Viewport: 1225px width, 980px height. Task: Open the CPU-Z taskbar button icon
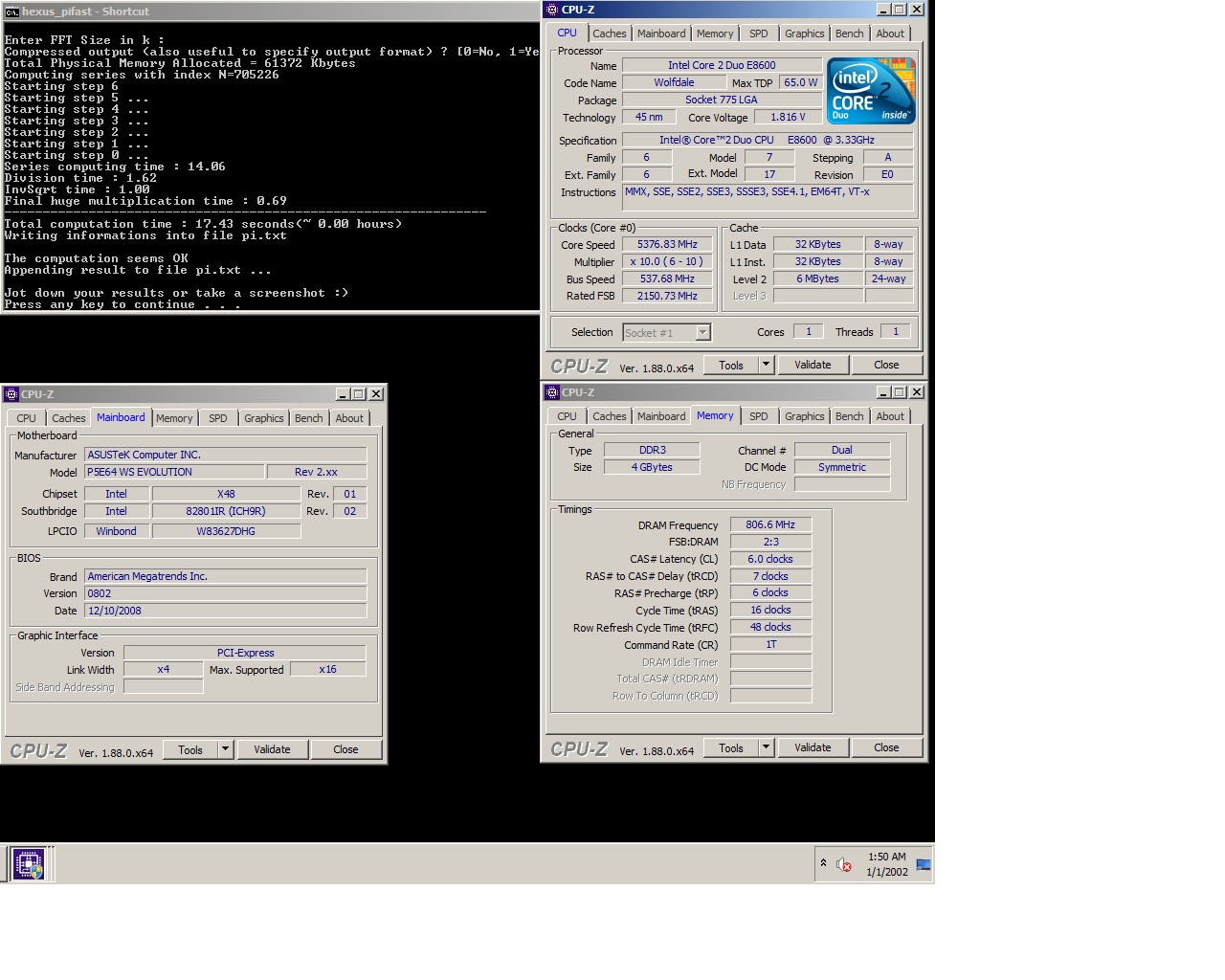[29, 863]
